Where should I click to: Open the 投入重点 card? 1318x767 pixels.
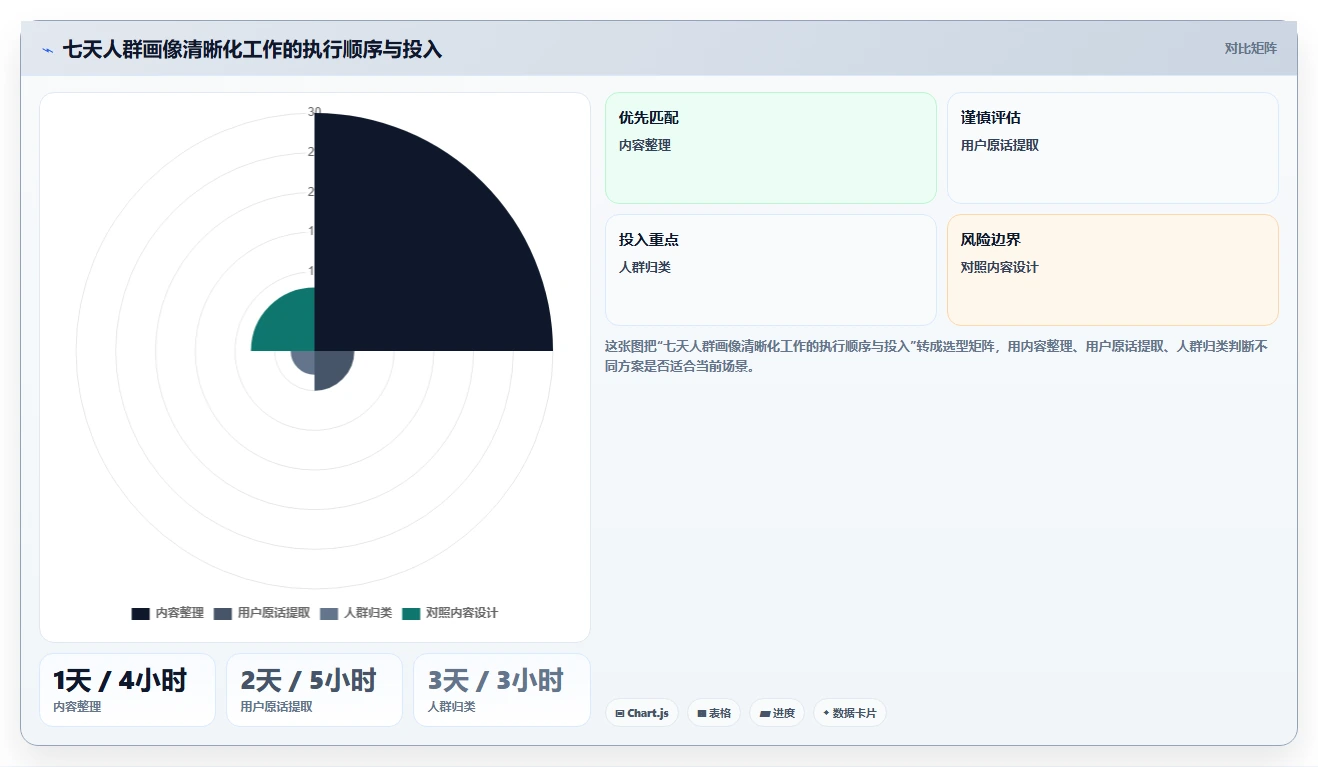[771, 270]
